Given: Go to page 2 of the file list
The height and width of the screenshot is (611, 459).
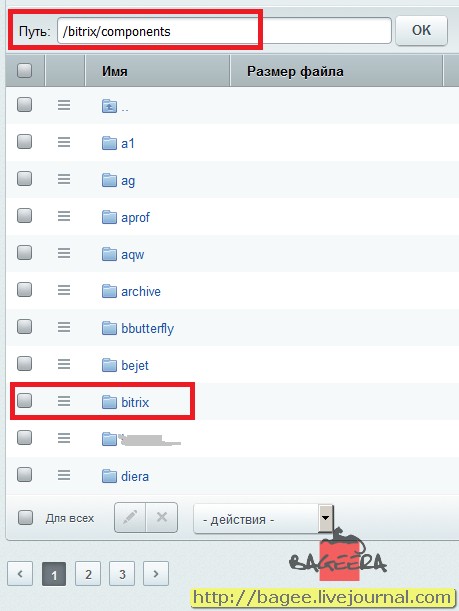Looking at the screenshot, I should [x=88, y=574].
